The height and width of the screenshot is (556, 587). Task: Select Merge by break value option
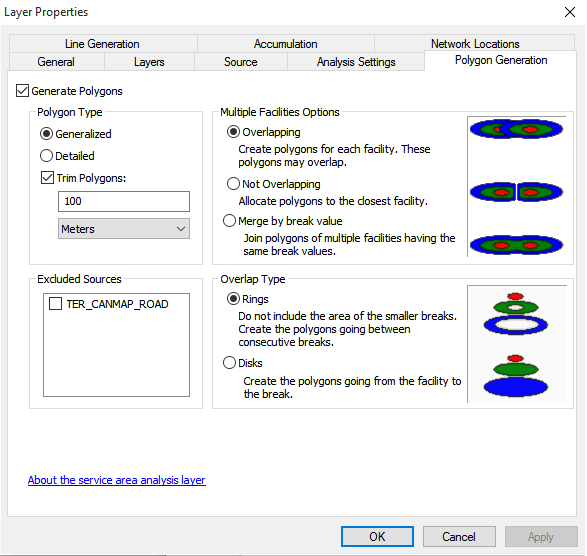point(229,221)
